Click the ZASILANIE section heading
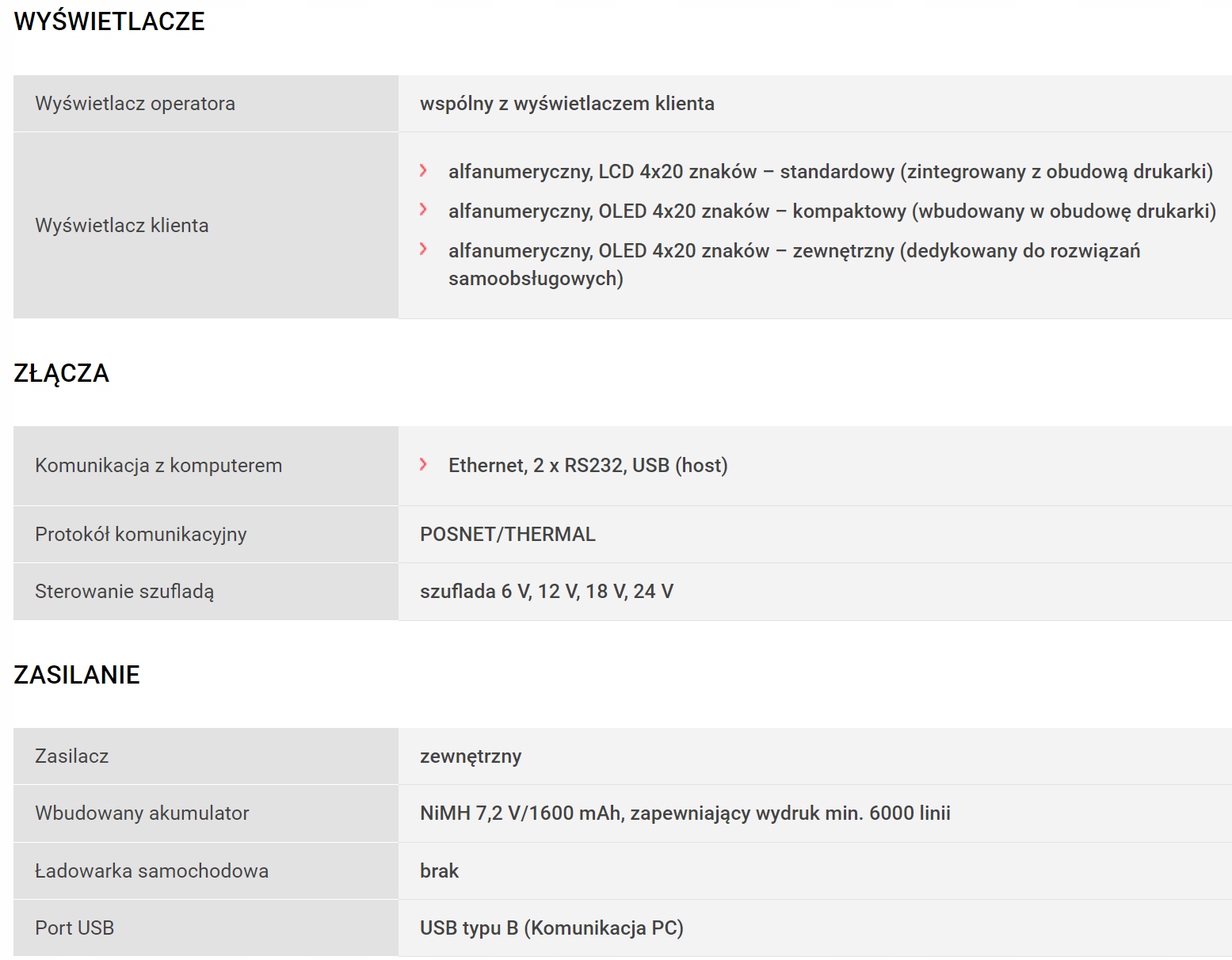This screenshot has width=1232, height=960. pyautogui.click(x=77, y=675)
